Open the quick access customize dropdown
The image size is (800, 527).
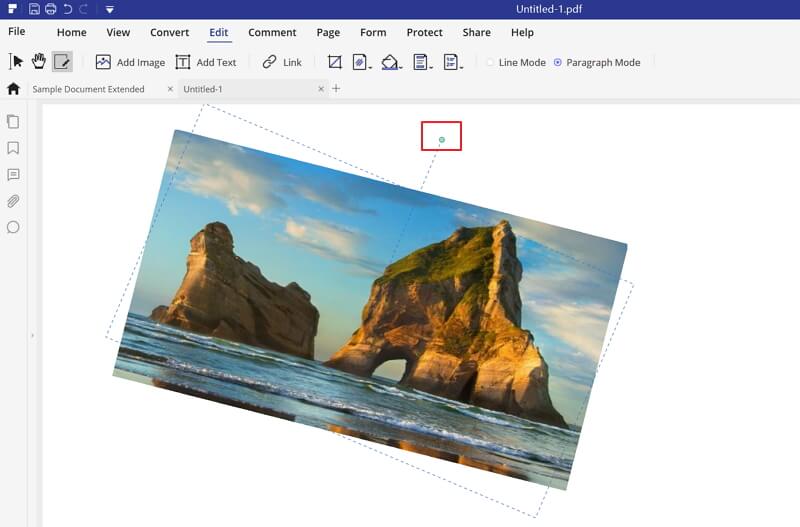pyautogui.click(x=110, y=9)
